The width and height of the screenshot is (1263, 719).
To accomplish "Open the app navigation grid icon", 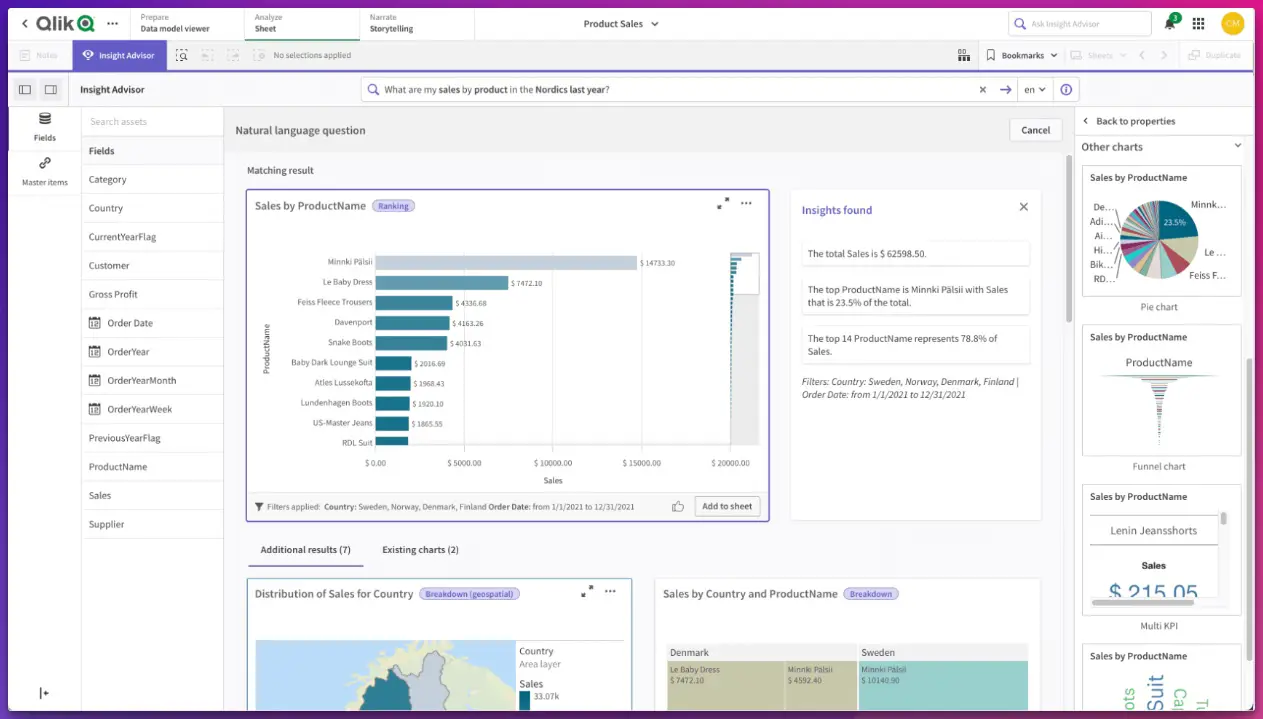I will point(1198,23).
